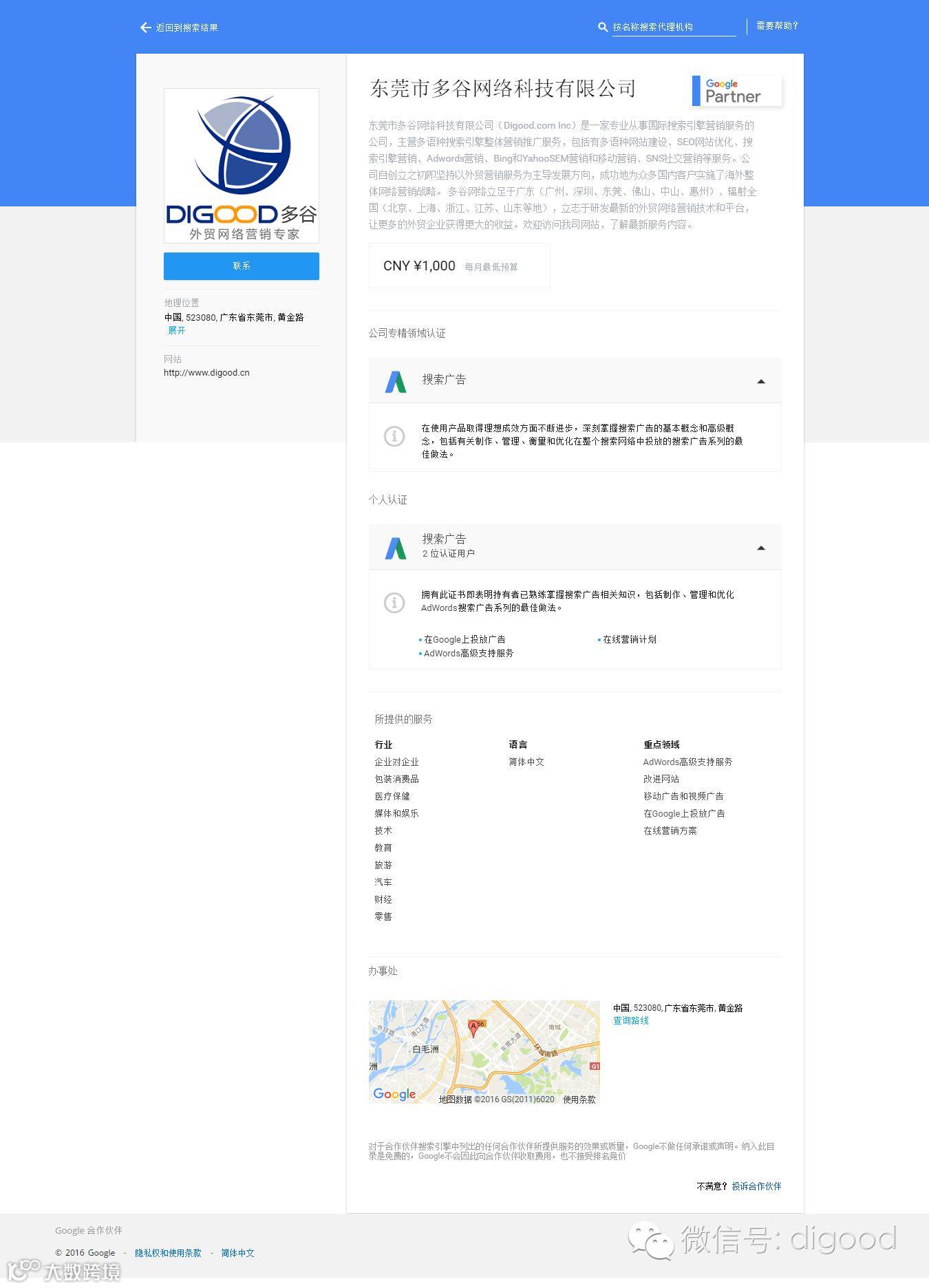929x1288 pixels.
Task: Open 需要帮助? help link
Action: coord(777,26)
